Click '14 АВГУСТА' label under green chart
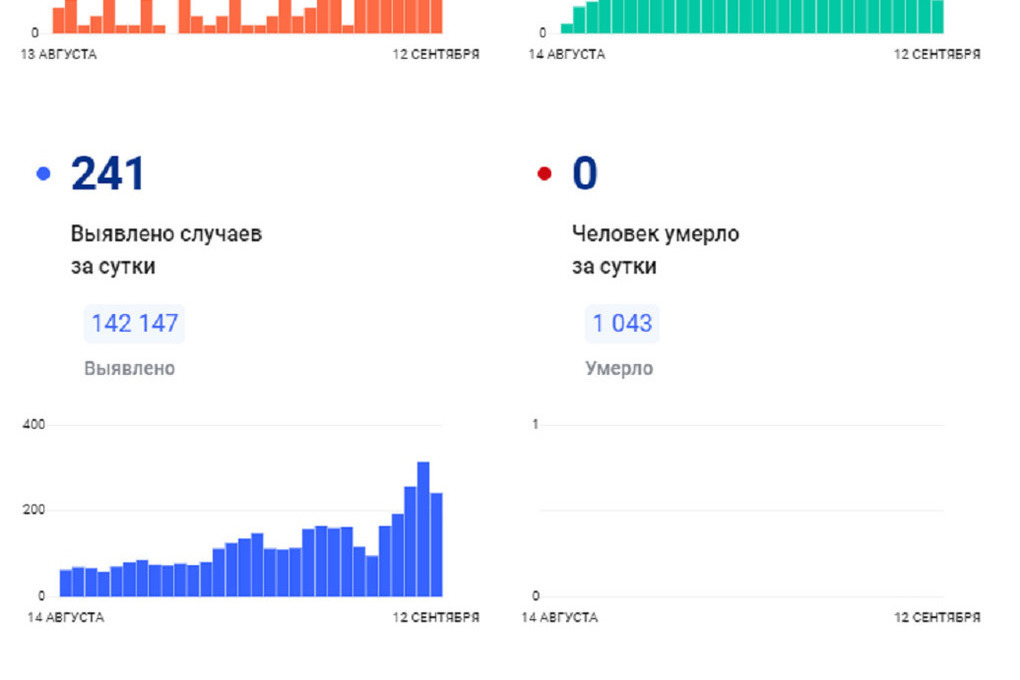The image size is (1020, 680). 567,54
